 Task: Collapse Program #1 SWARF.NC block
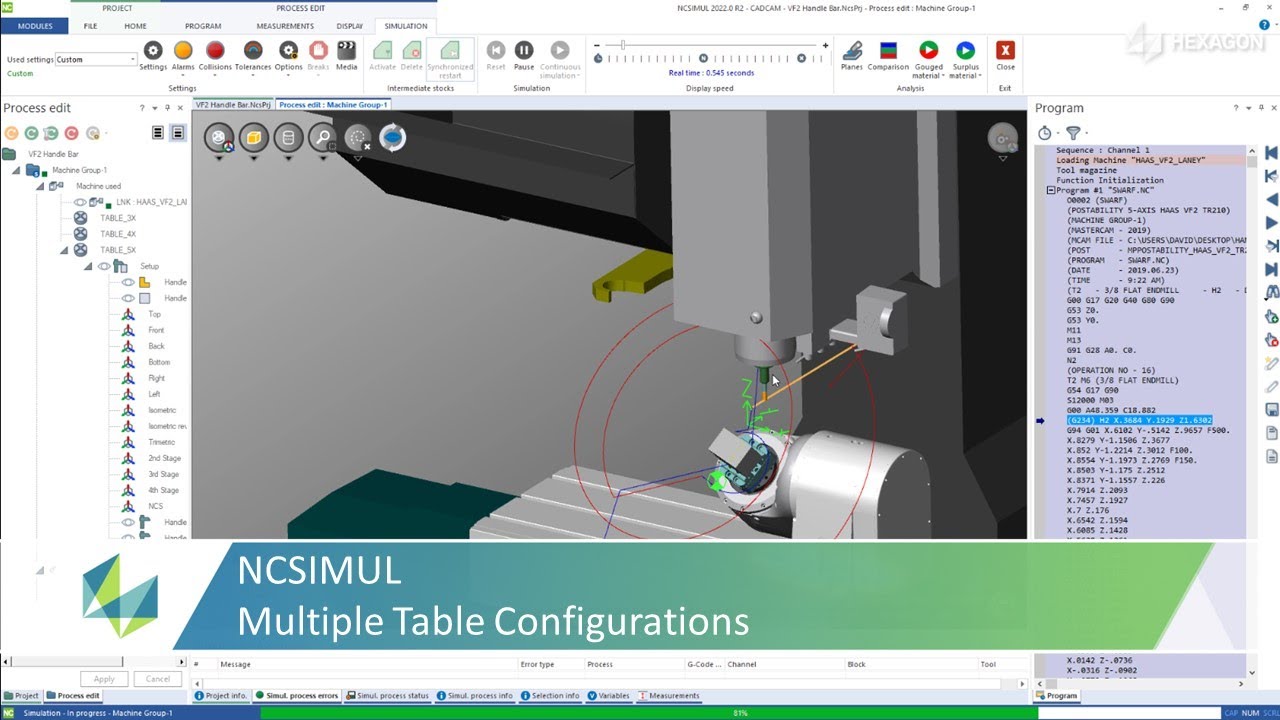(x=1050, y=190)
